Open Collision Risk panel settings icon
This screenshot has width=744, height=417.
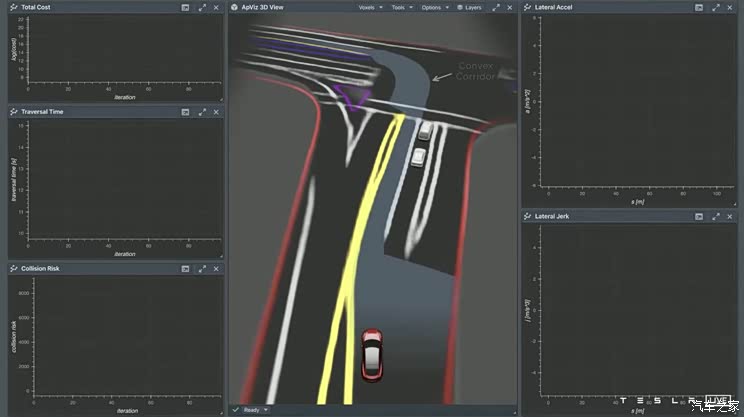click(x=185, y=268)
